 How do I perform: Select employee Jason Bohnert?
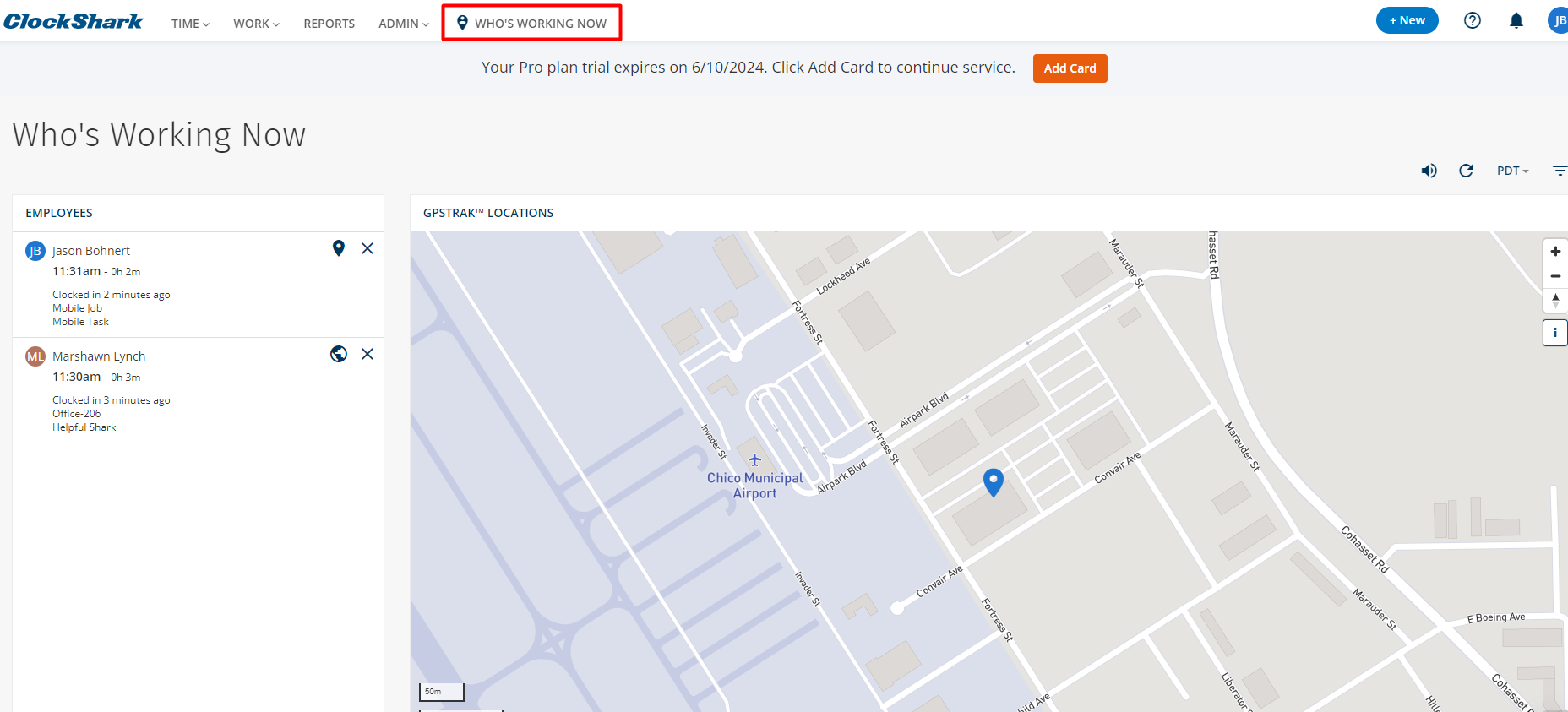pos(90,251)
